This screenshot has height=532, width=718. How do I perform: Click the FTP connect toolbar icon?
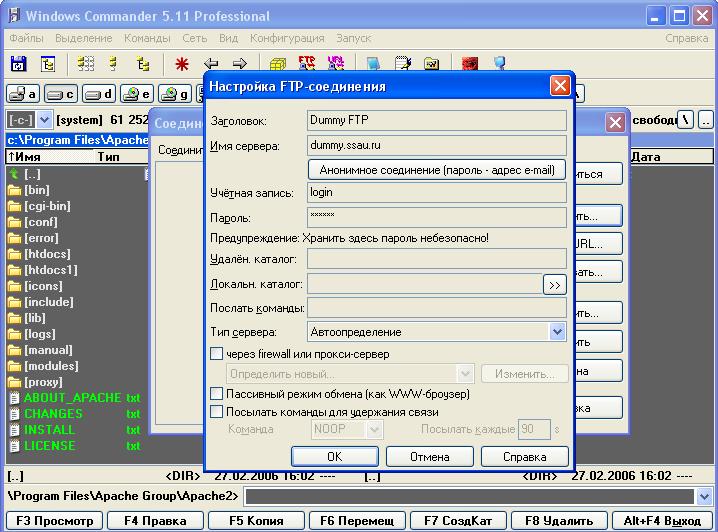(307, 63)
